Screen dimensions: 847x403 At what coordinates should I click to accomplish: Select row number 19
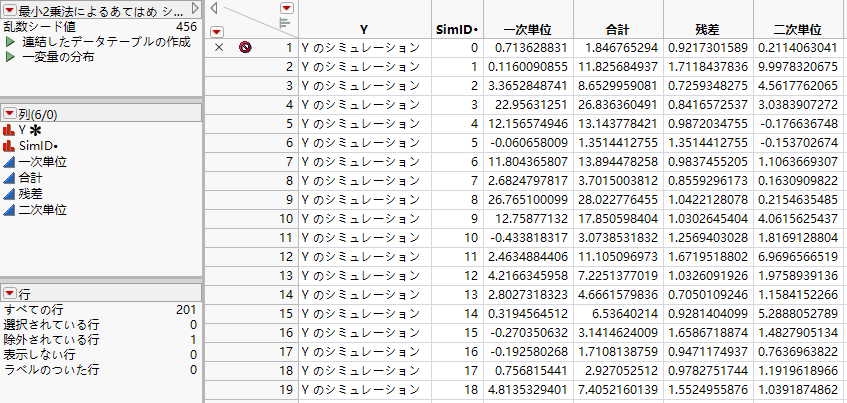coord(286,389)
